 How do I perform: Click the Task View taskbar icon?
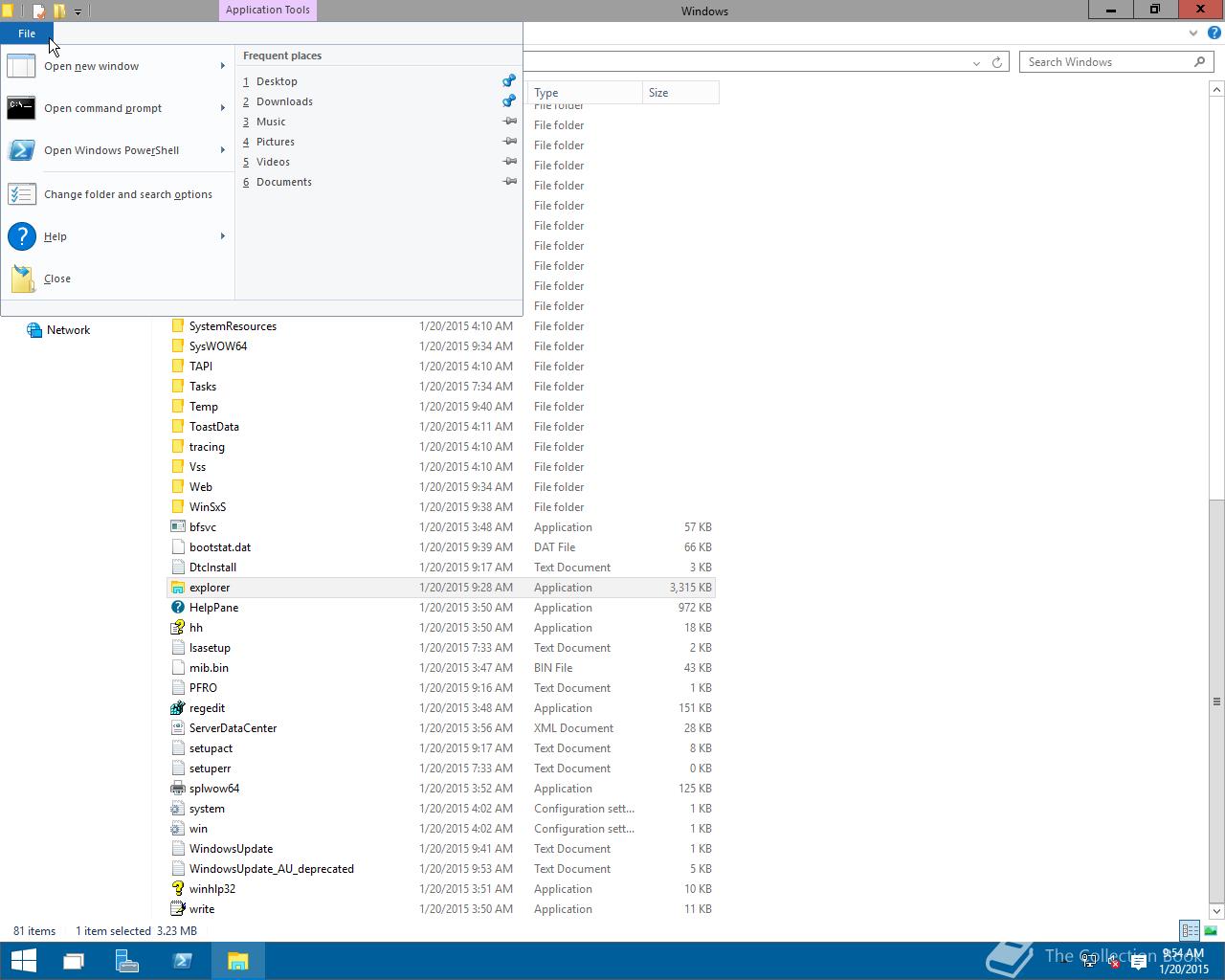[x=74, y=961]
